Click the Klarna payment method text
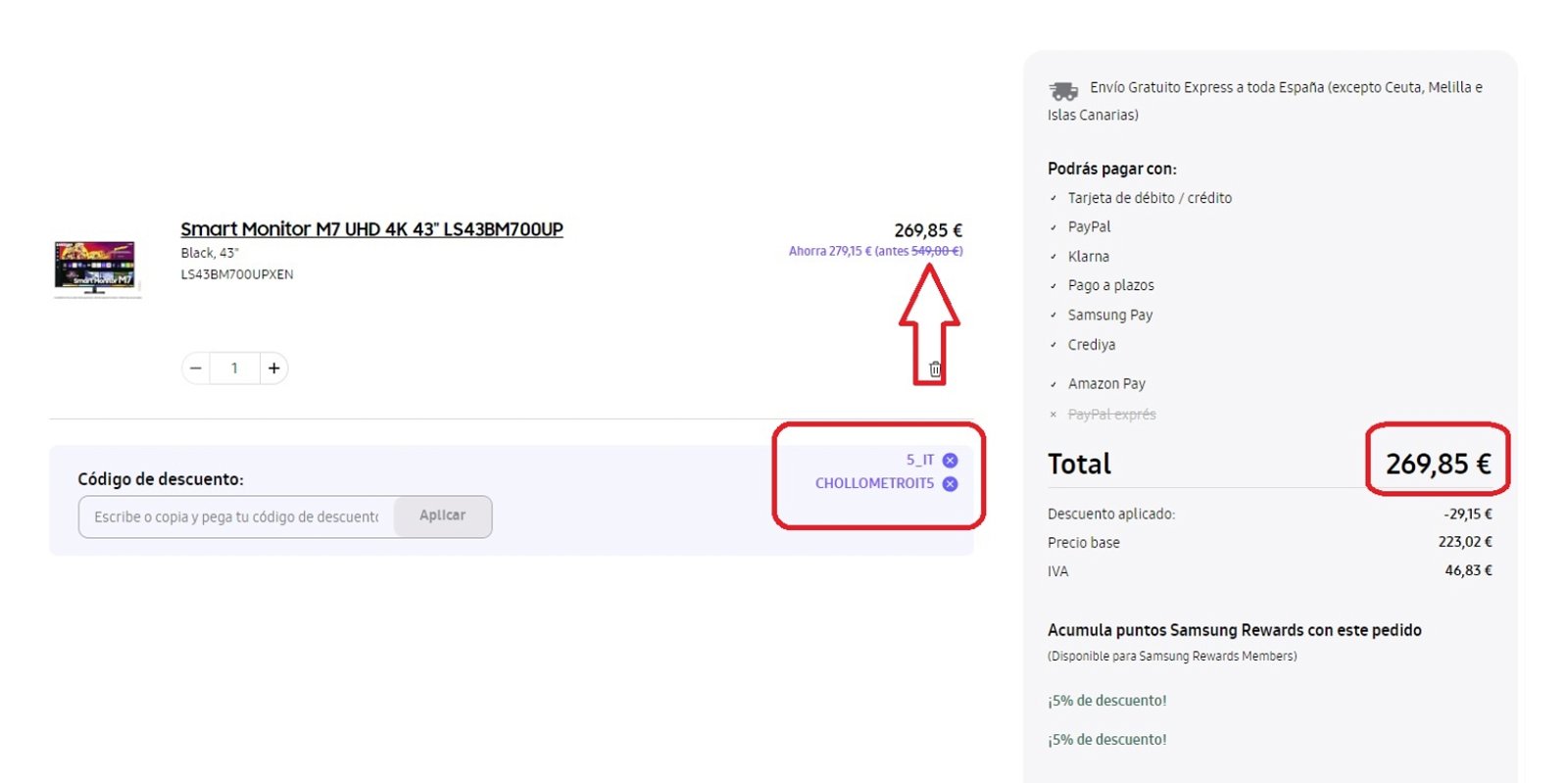The height and width of the screenshot is (783, 1568). (1088, 257)
